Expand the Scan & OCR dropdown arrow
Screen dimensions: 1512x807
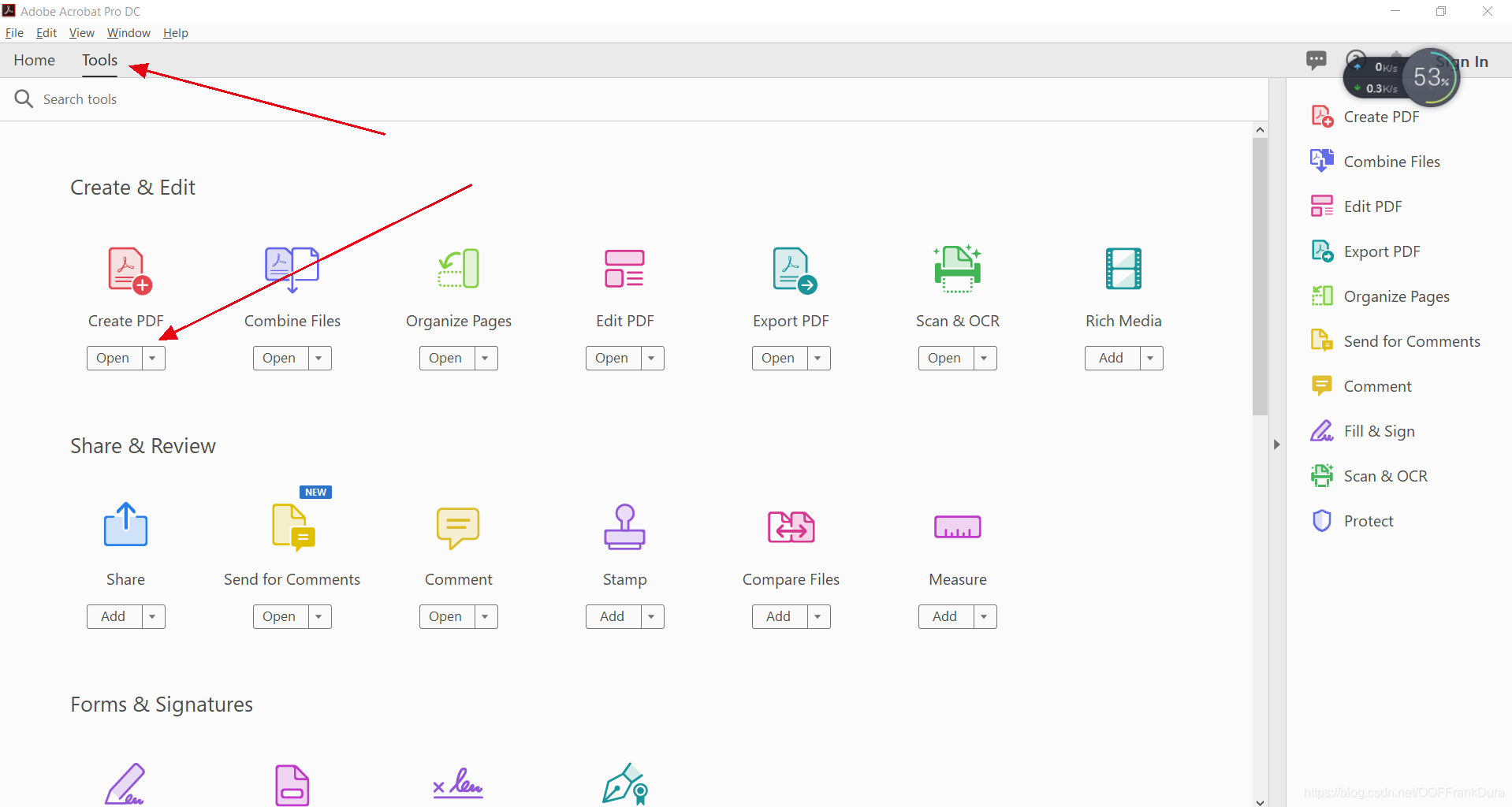(985, 358)
